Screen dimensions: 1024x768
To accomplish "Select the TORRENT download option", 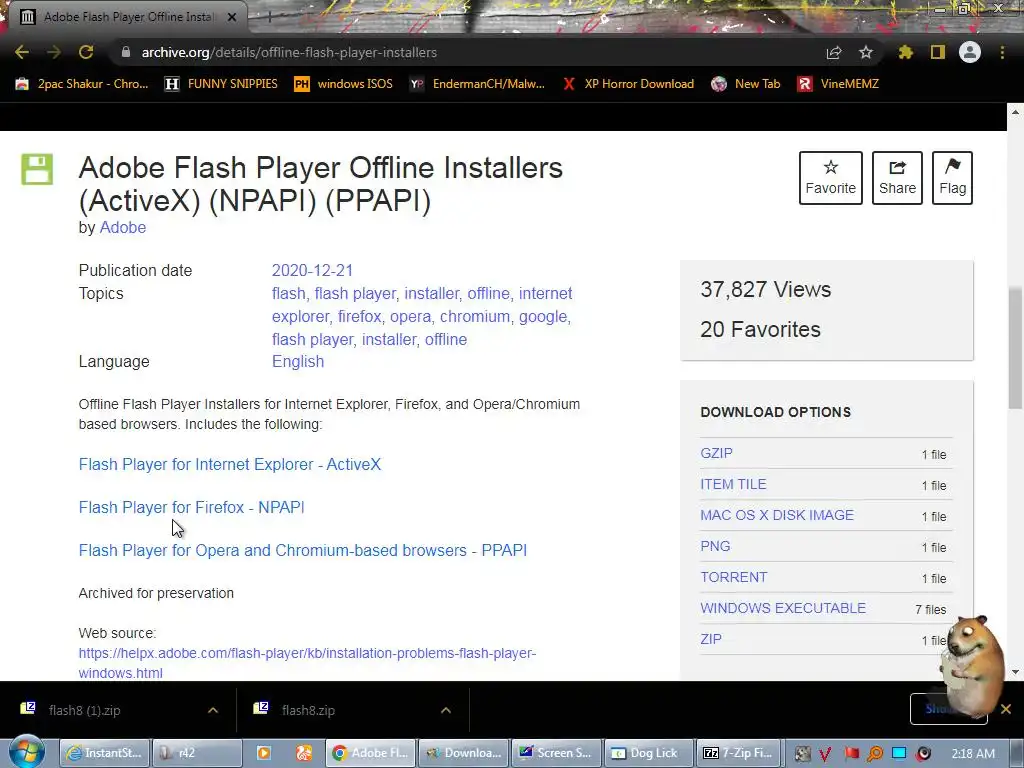I will tap(733, 577).
